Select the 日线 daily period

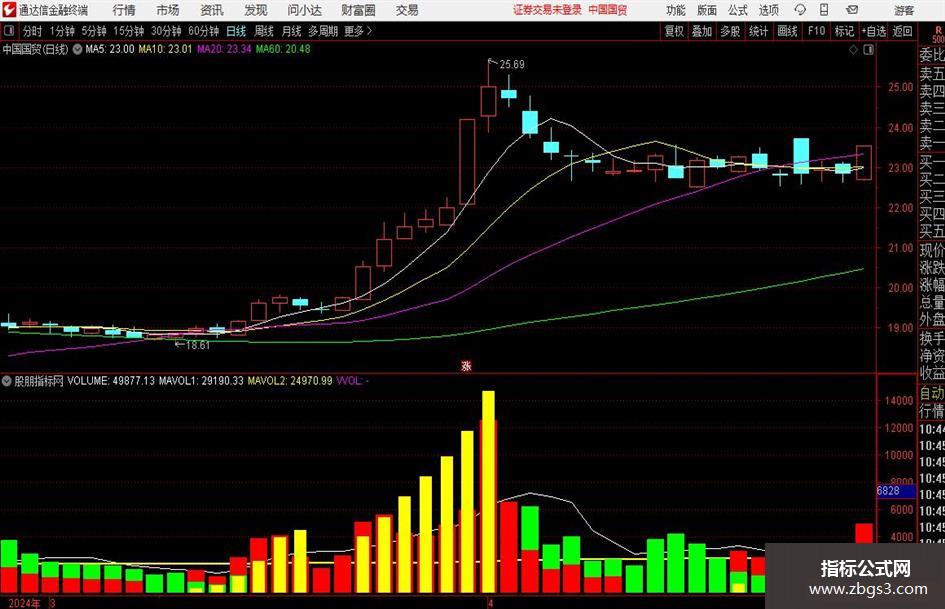pyautogui.click(x=236, y=31)
